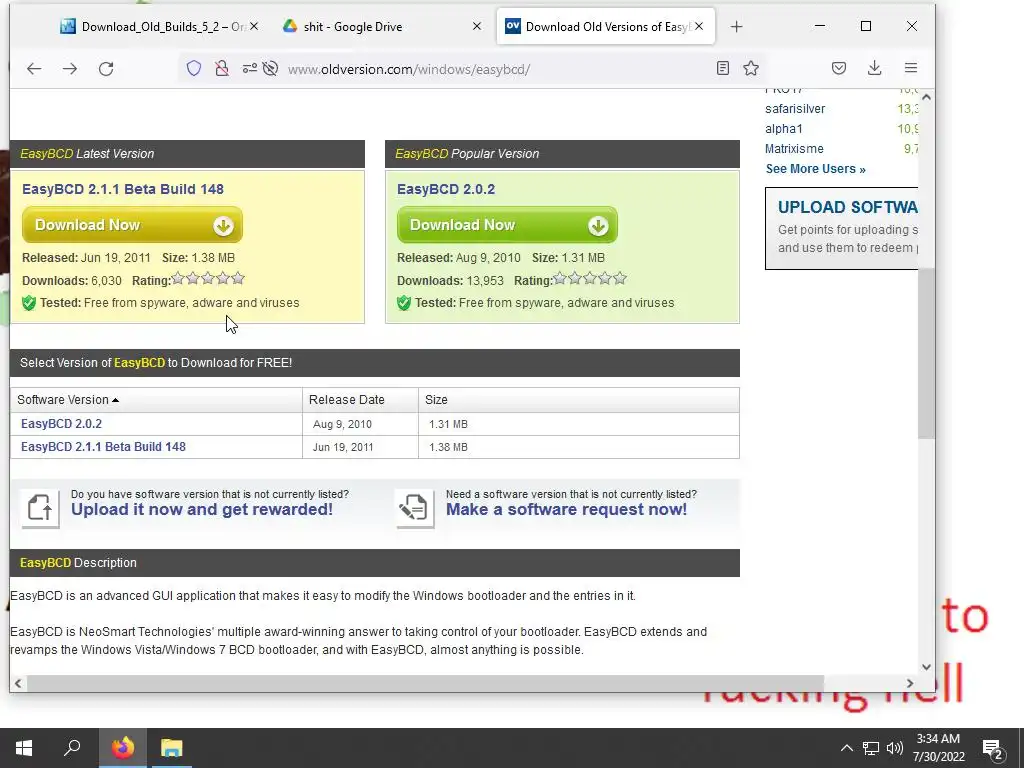1024x768 pixels.
Task: Click the software request document icon
Action: [x=415, y=507]
